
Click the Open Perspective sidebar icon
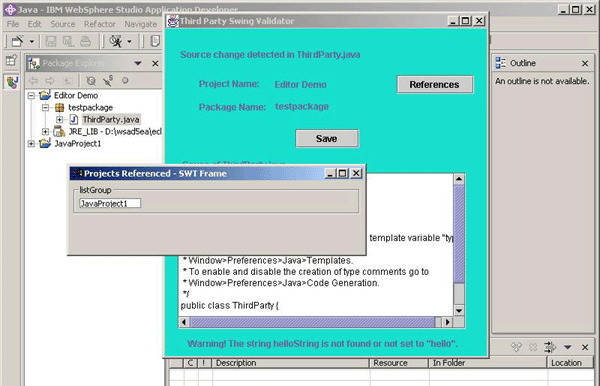11,60
